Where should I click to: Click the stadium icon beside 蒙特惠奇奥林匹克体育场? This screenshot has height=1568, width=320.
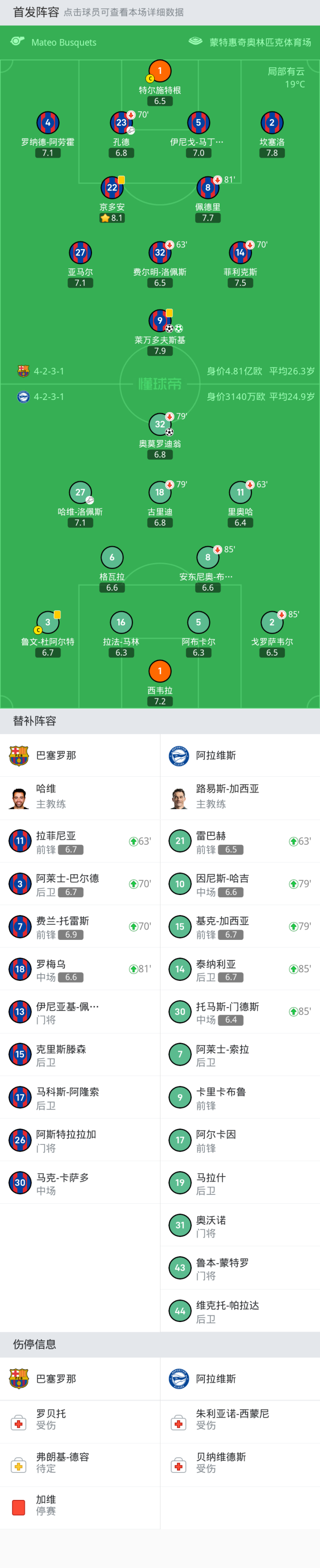[195, 41]
